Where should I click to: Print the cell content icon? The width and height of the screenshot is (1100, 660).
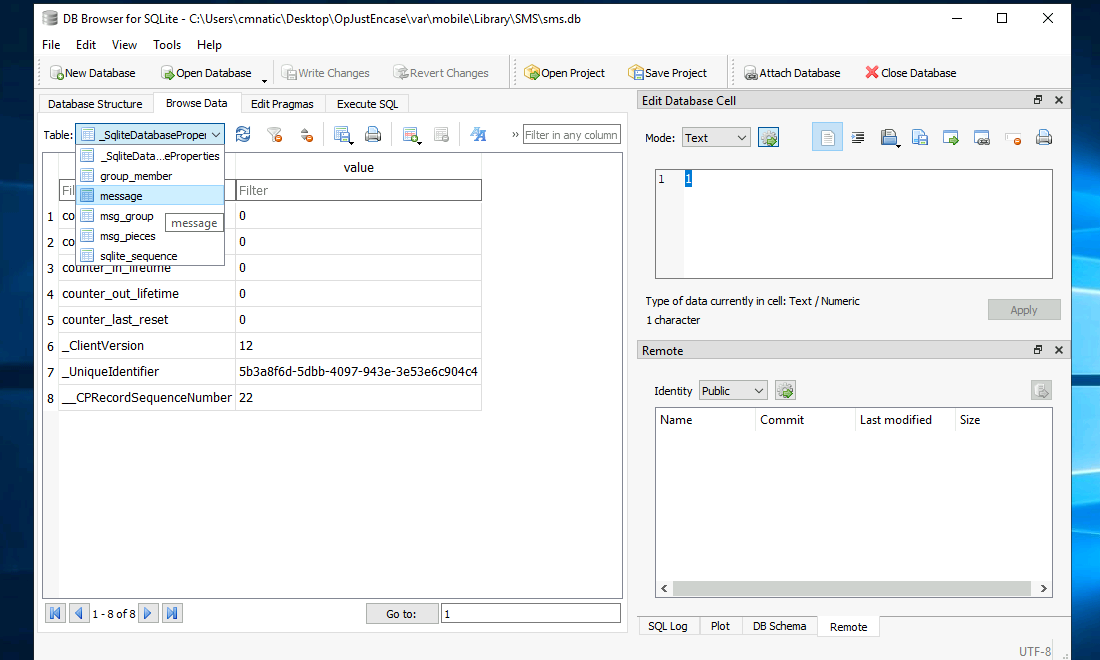(1044, 137)
